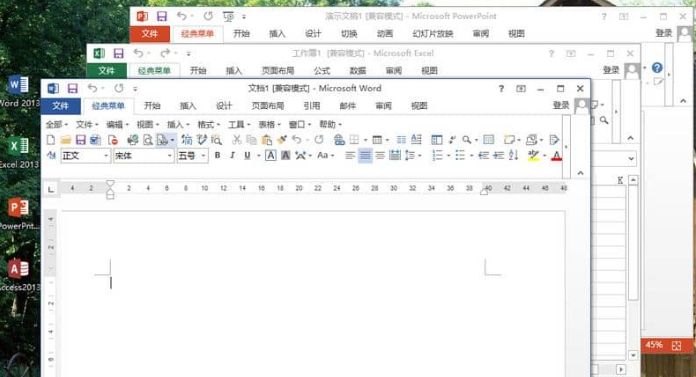
Task: Open the 正文 style dropdown
Action: [106, 155]
